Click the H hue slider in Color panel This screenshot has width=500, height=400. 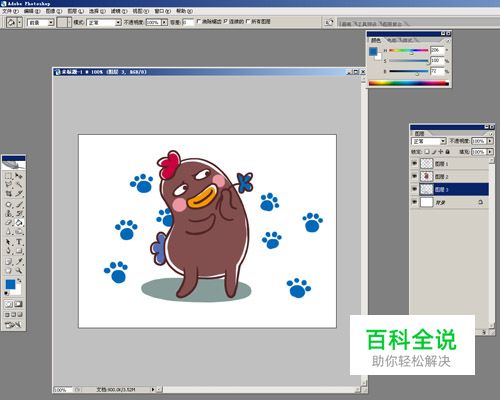409,50
